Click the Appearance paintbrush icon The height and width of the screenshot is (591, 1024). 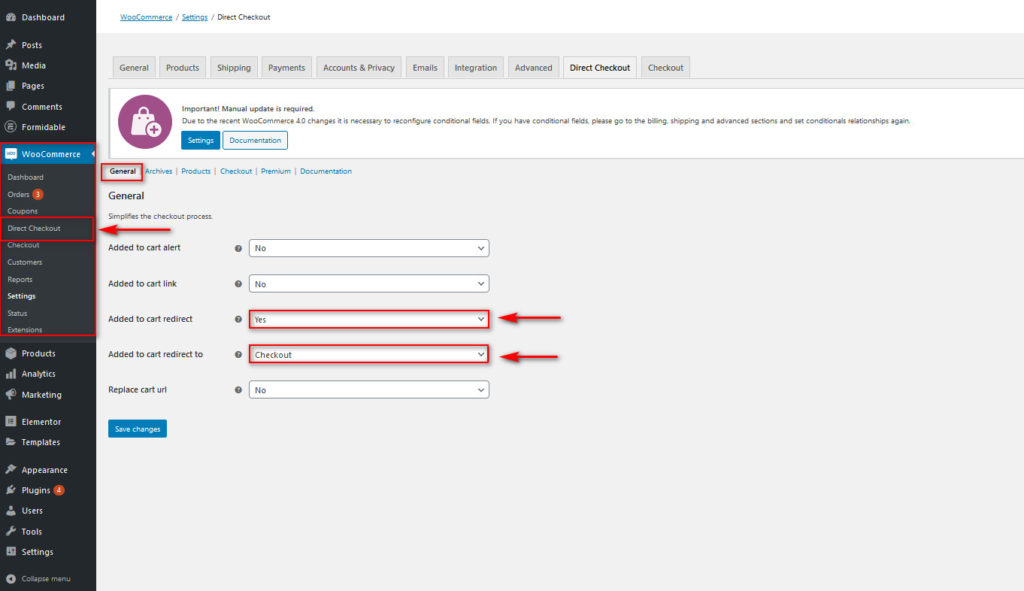11,470
